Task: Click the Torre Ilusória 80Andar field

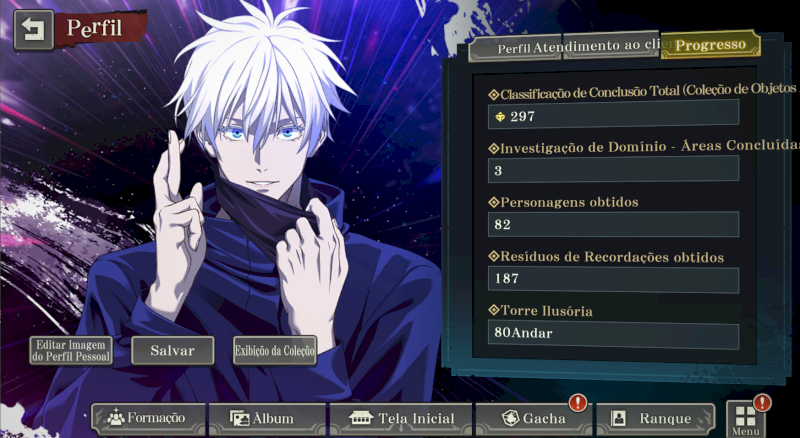Action: tap(613, 334)
